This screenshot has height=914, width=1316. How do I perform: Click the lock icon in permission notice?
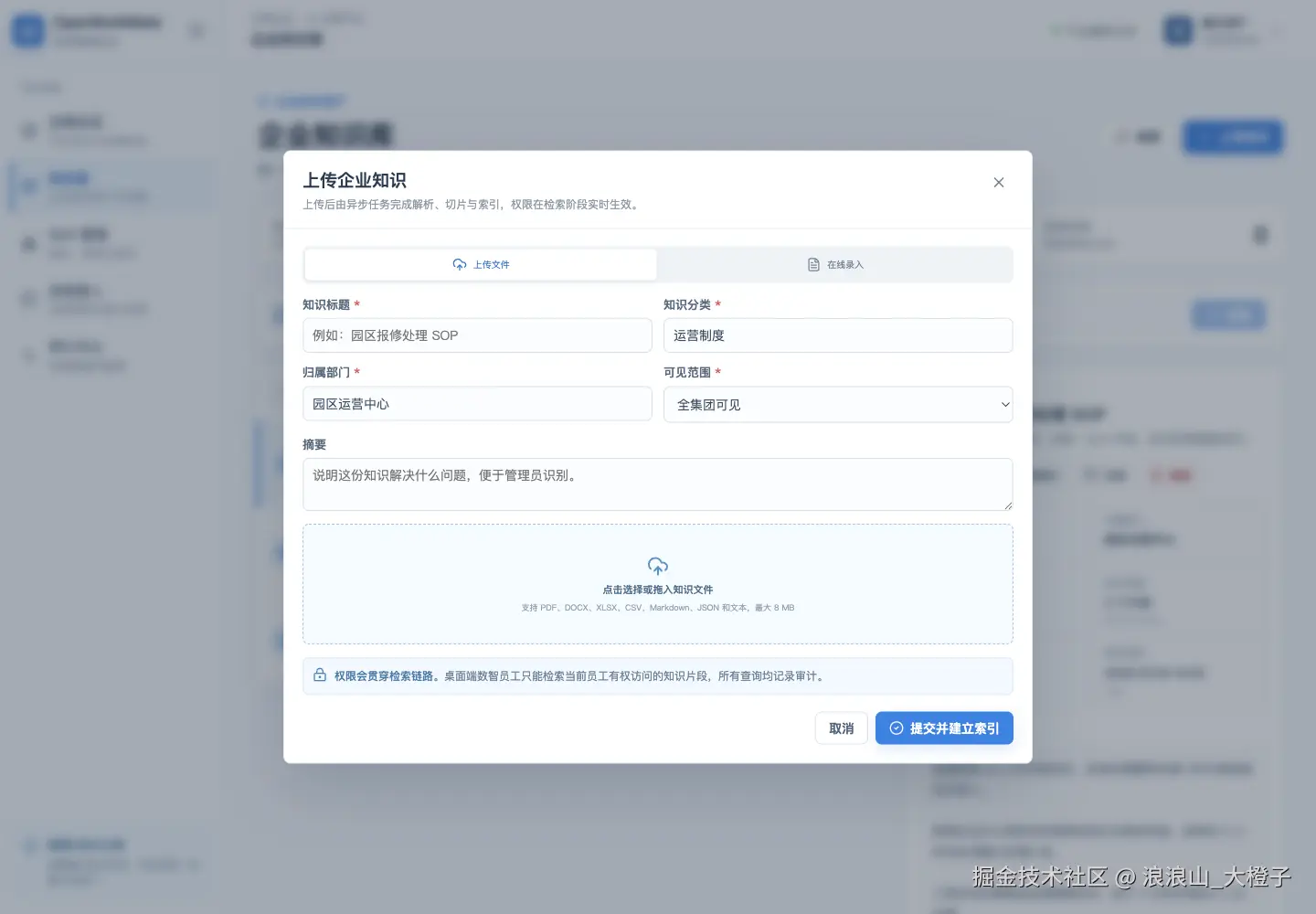click(320, 675)
